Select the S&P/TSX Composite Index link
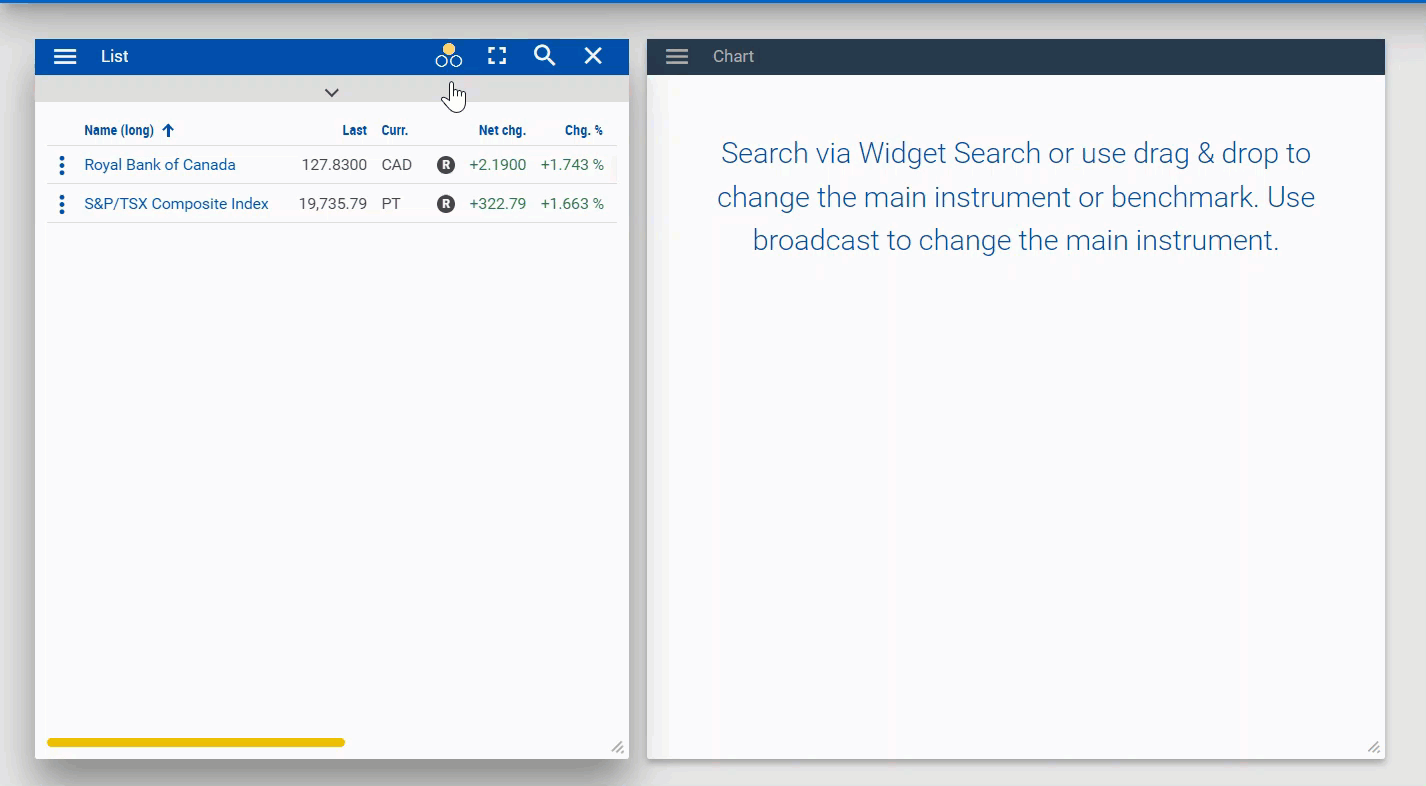1426x786 pixels. [x=176, y=203]
